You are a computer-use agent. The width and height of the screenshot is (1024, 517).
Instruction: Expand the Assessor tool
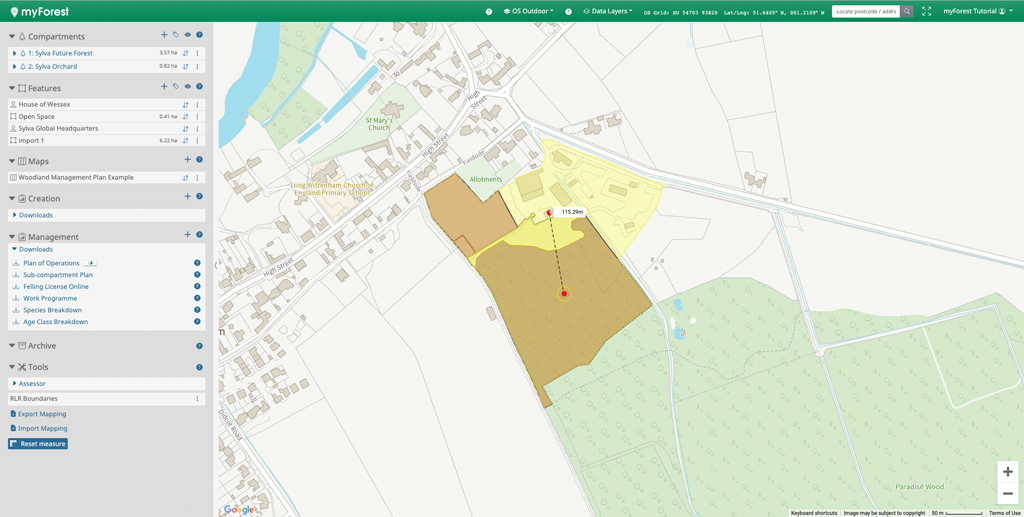[x=31, y=384]
